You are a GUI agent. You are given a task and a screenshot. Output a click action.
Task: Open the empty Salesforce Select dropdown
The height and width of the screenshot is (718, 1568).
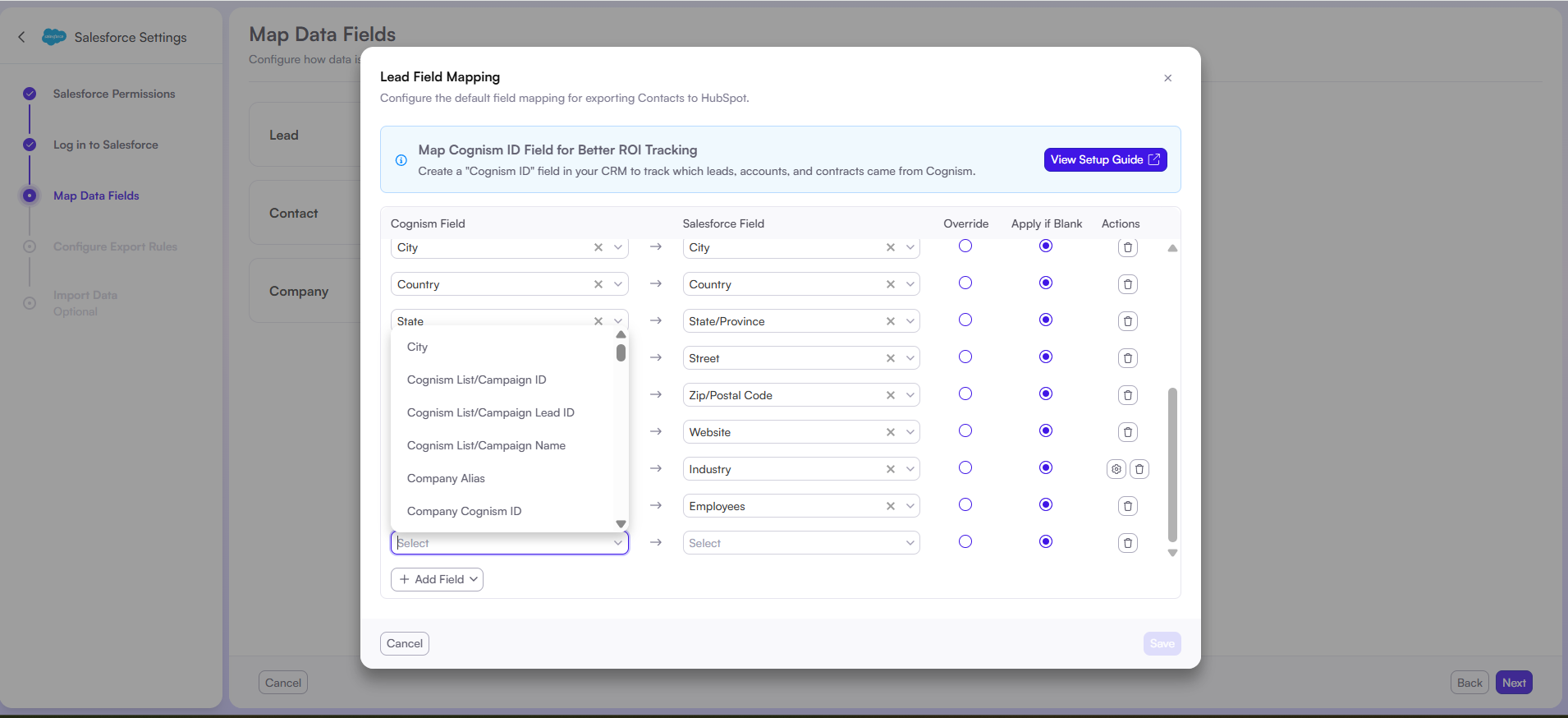pyautogui.click(x=800, y=543)
